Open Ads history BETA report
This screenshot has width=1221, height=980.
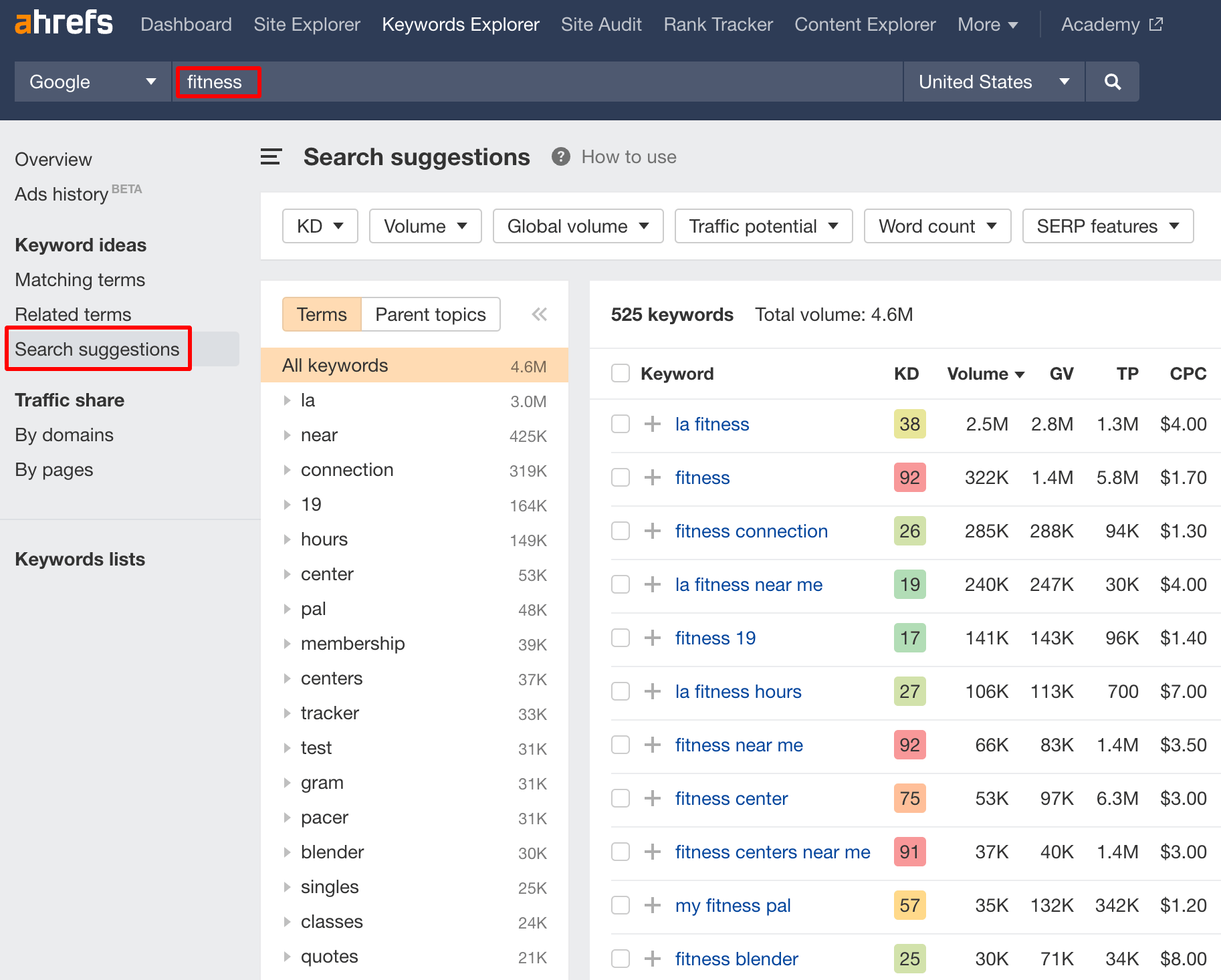pyautogui.click(x=78, y=194)
